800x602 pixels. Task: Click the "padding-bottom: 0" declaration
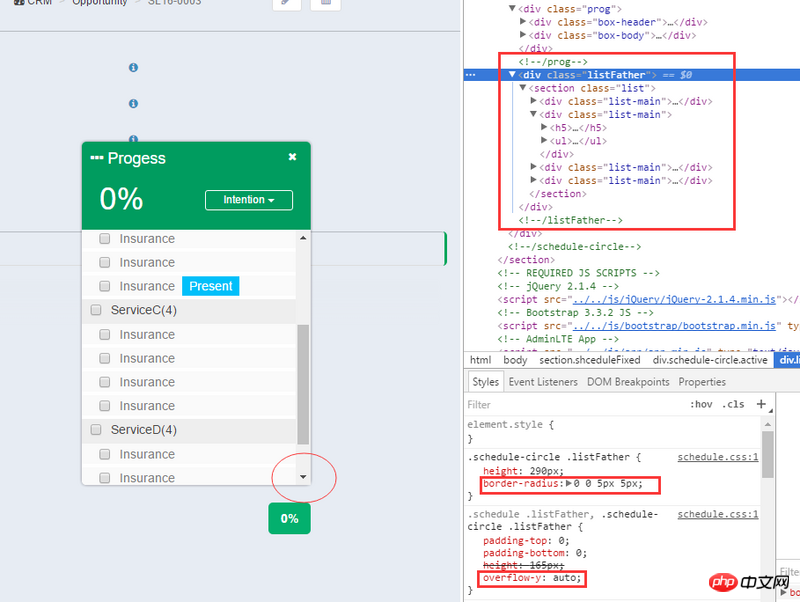[535, 553]
